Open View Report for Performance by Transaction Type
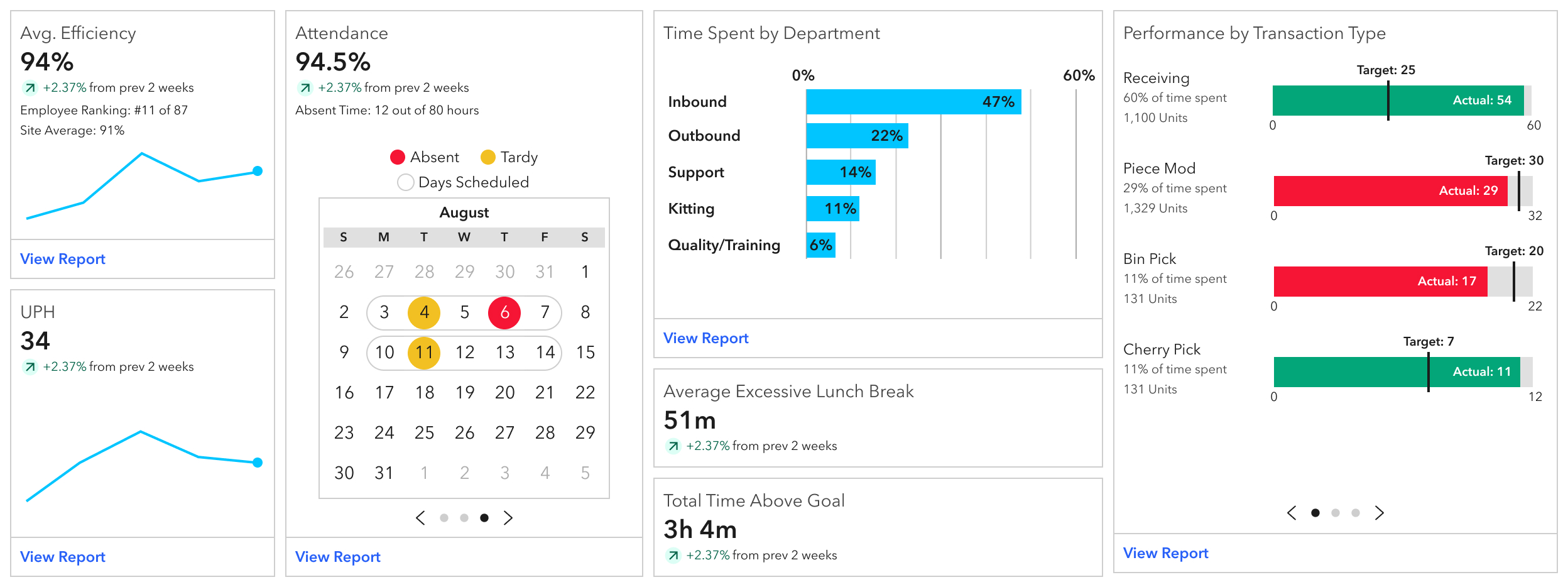This screenshot has height=587, width=1568. (1166, 553)
